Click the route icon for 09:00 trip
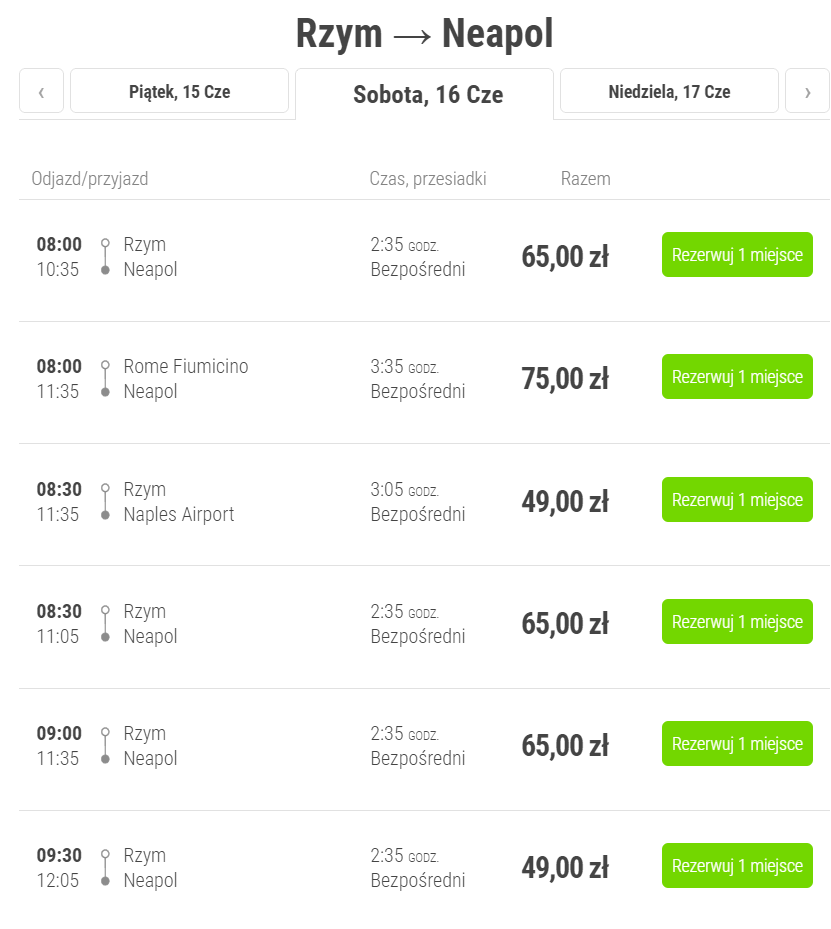The height and width of the screenshot is (929, 831). [x=105, y=746]
